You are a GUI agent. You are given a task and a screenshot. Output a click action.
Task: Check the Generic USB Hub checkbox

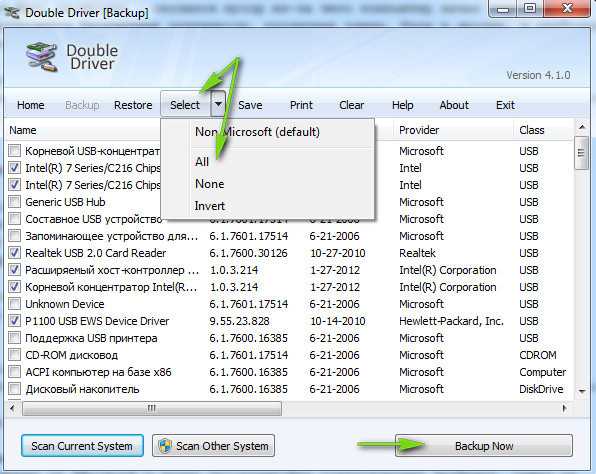pos(14,201)
